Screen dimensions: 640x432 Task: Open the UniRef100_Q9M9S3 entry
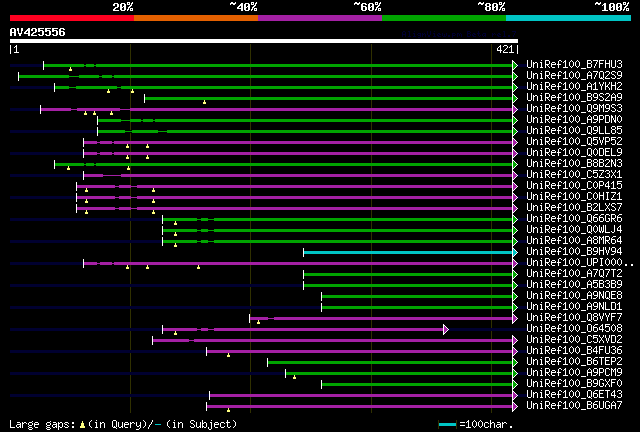574,108
